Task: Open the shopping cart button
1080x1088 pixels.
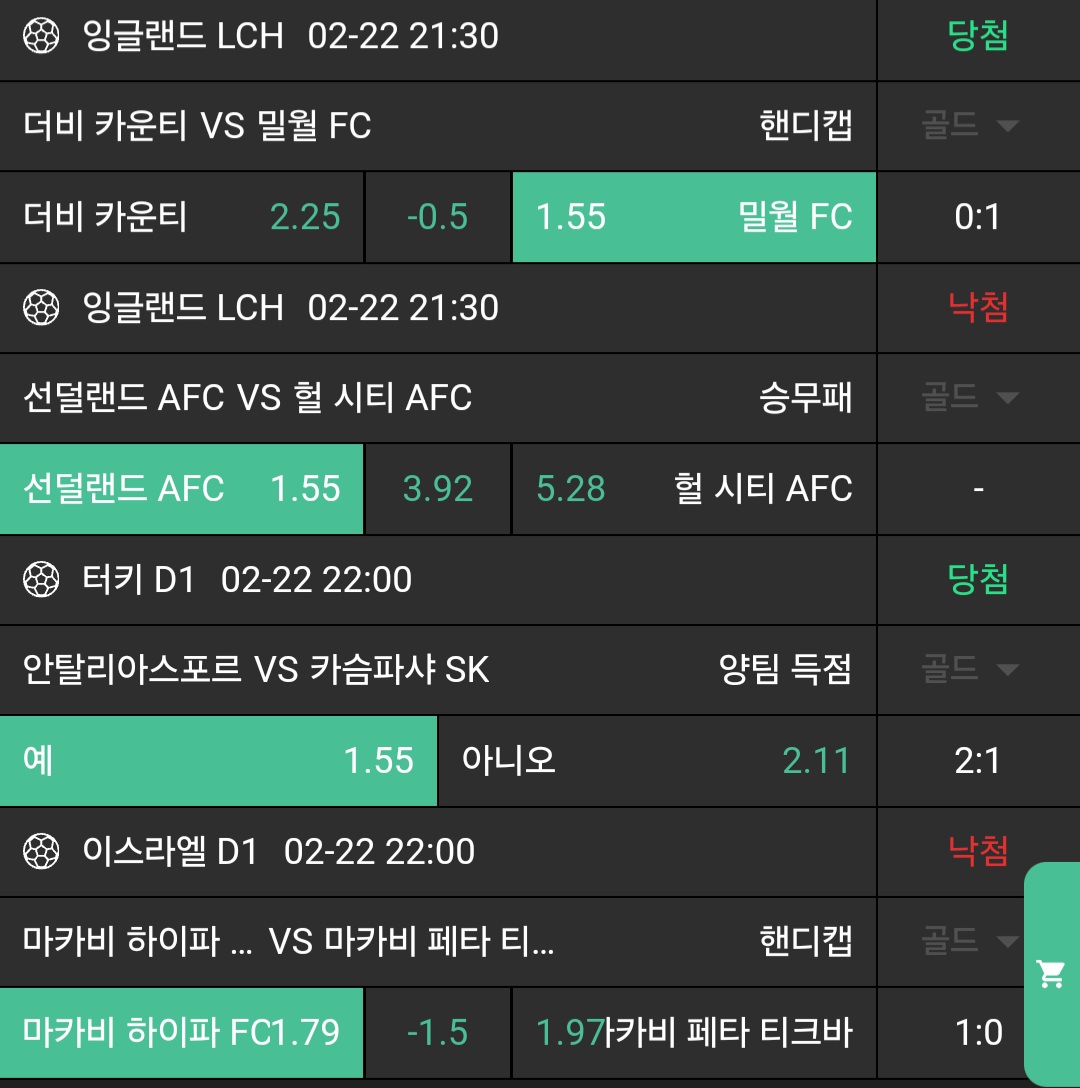Action: (x=1051, y=973)
